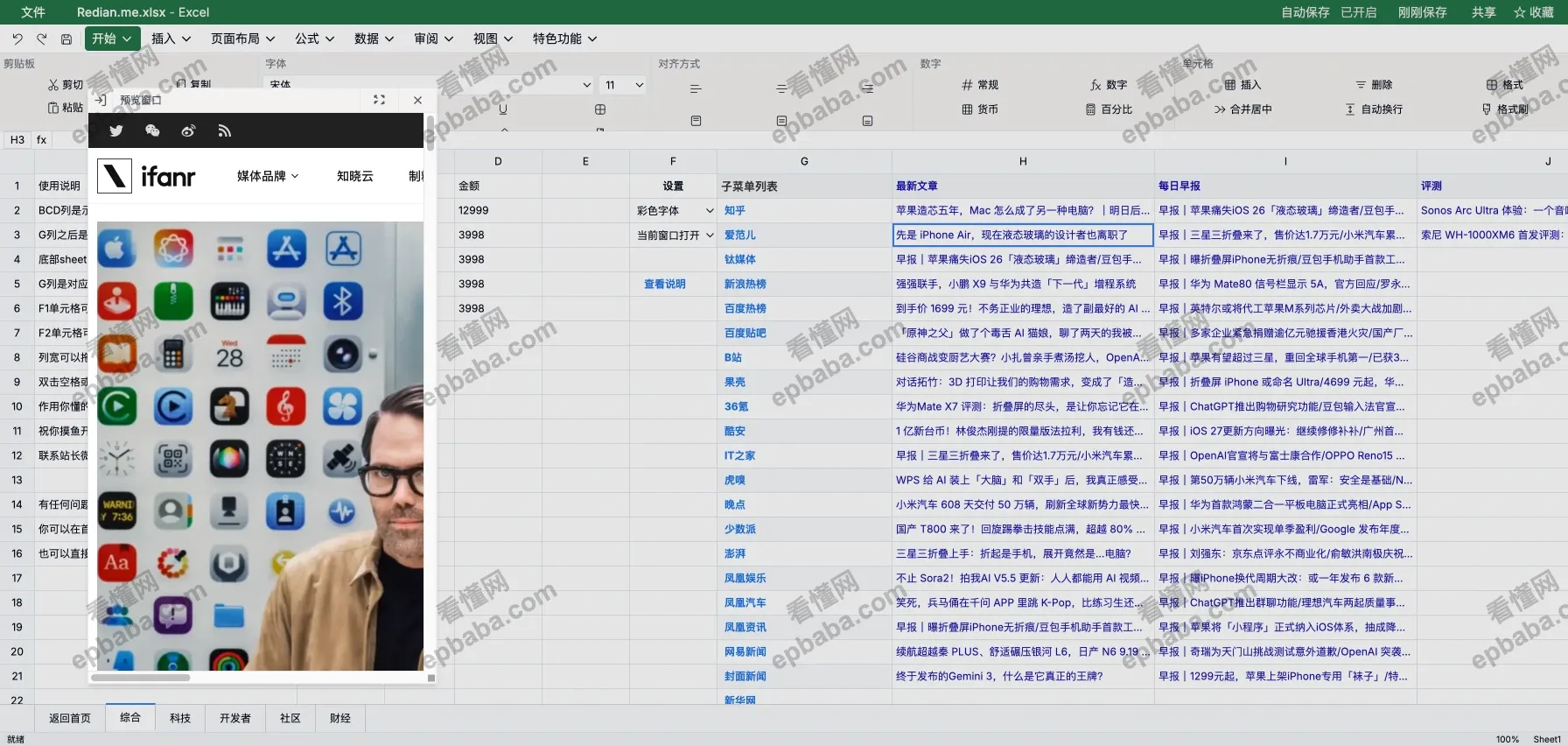Apply 常规 general number format
The image size is (1568, 746).
[x=980, y=85]
